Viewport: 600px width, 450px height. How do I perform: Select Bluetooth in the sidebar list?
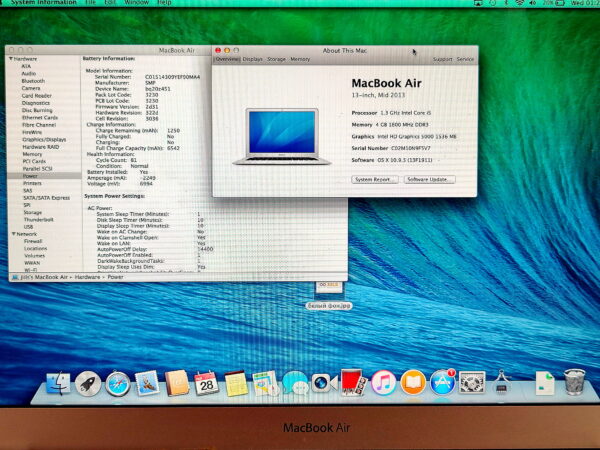(x=33, y=81)
